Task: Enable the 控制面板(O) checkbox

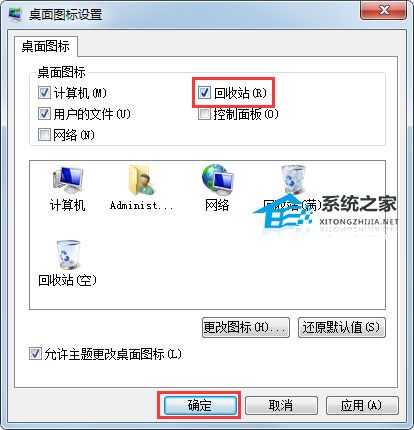Action: point(204,114)
